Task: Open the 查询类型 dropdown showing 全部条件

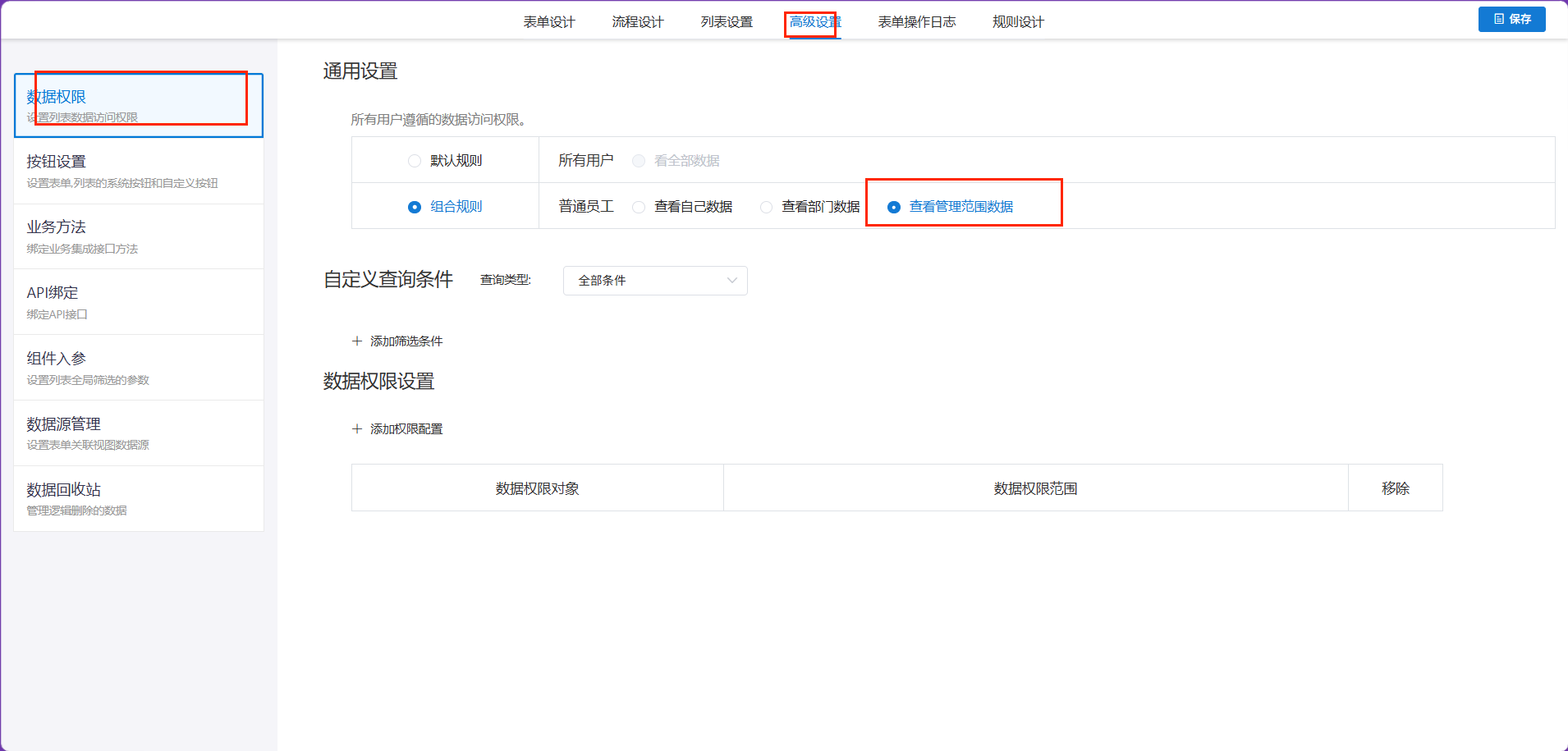Action: point(655,281)
